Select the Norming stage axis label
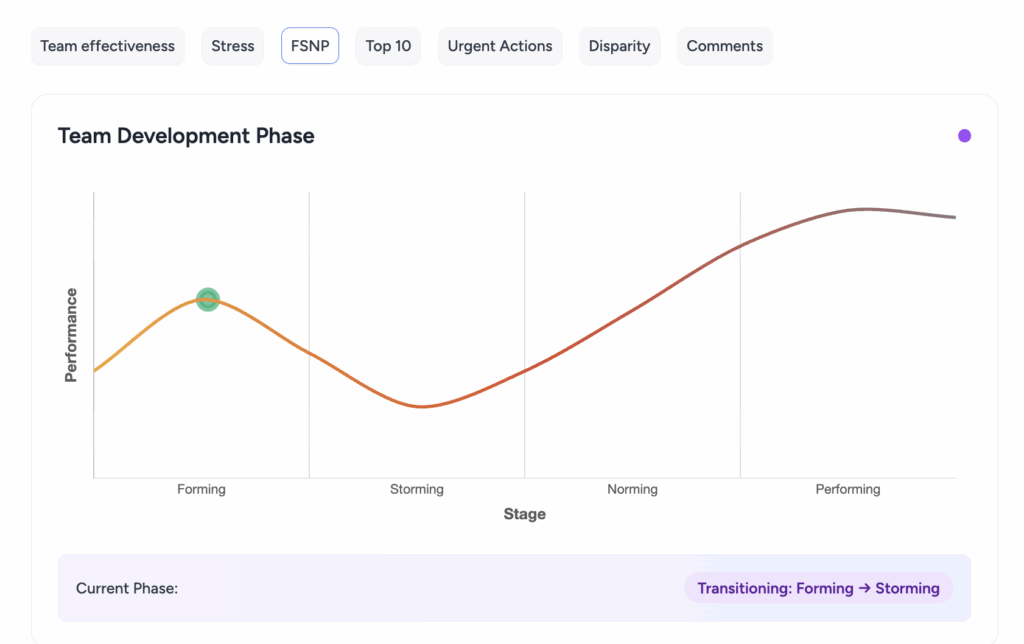The width and height of the screenshot is (1024, 644). coord(632,490)
